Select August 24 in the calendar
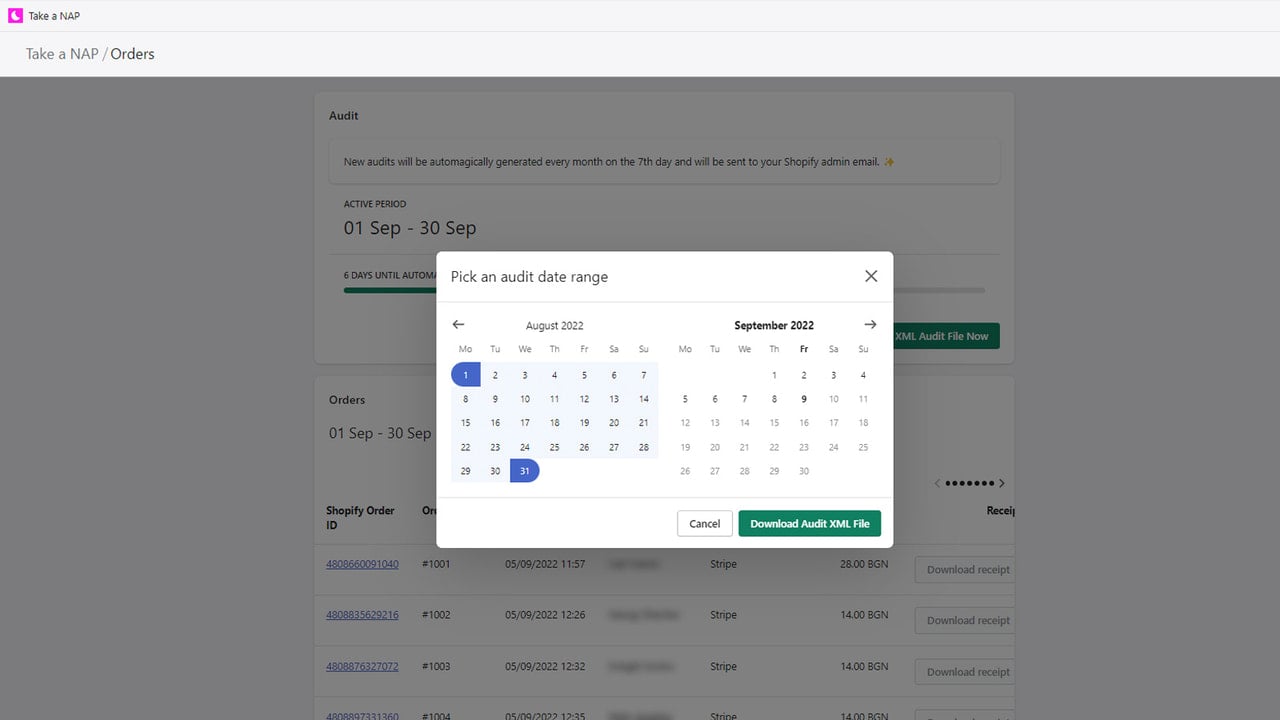This screenshot has width=1280, height=720. point(525,447)
